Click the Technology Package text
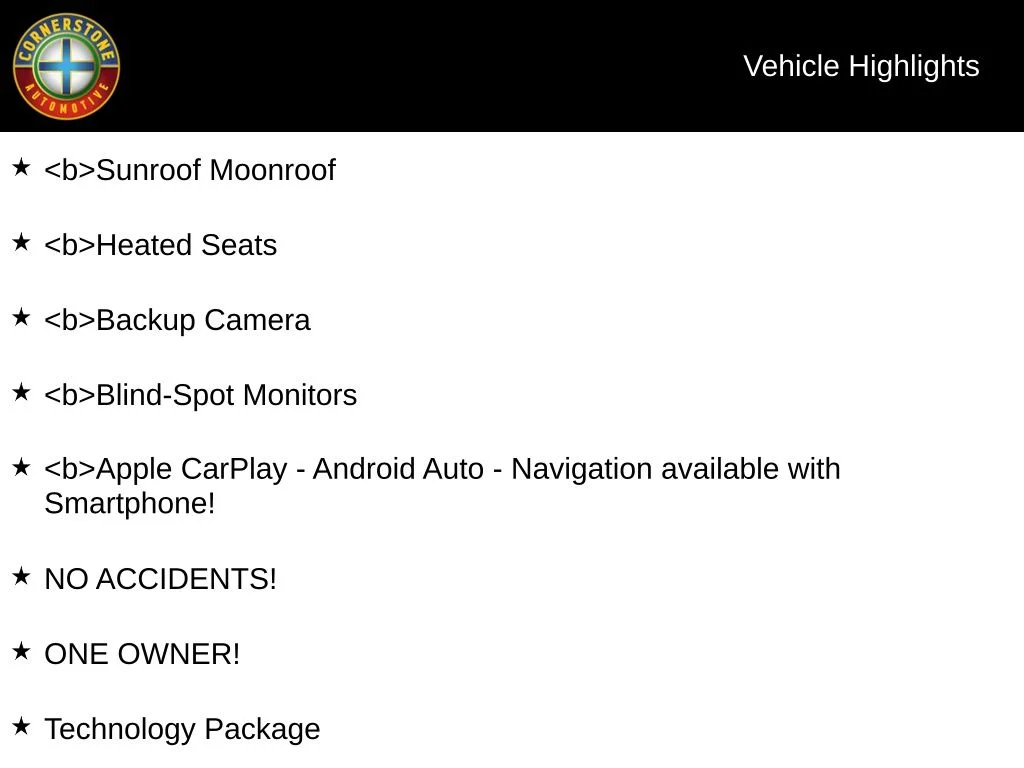 point(182,729)
